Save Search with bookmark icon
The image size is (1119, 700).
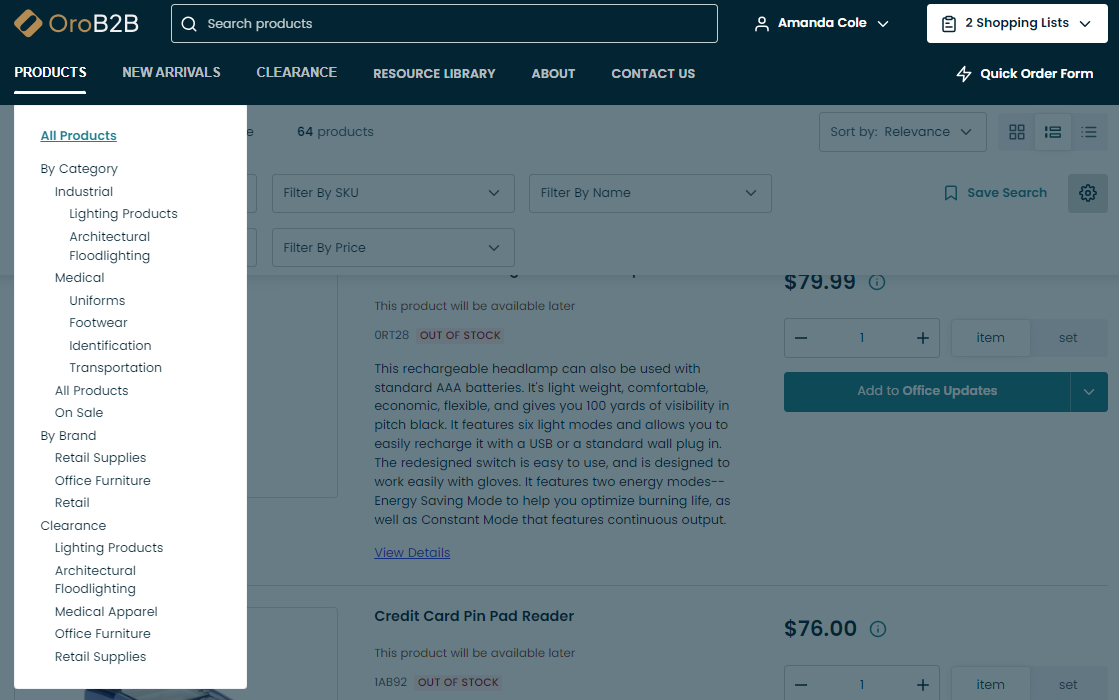pos(995,193)
